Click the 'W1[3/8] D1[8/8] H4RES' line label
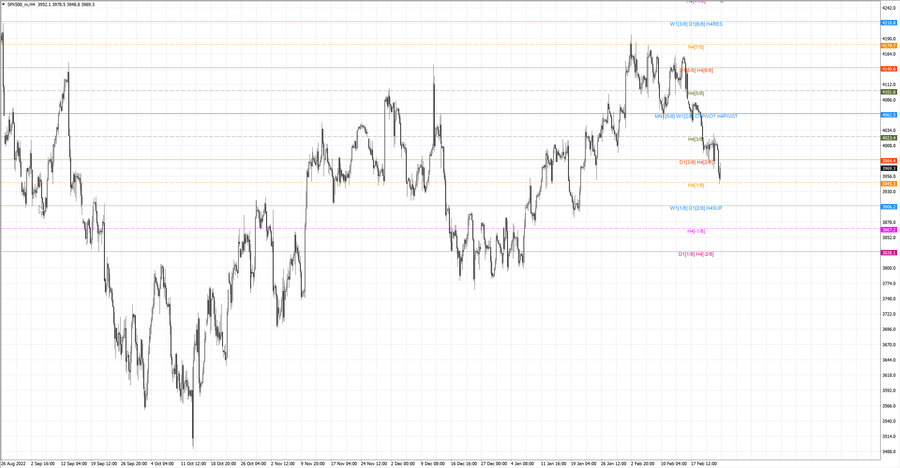 pyautogui.click(x=696, y=24)
